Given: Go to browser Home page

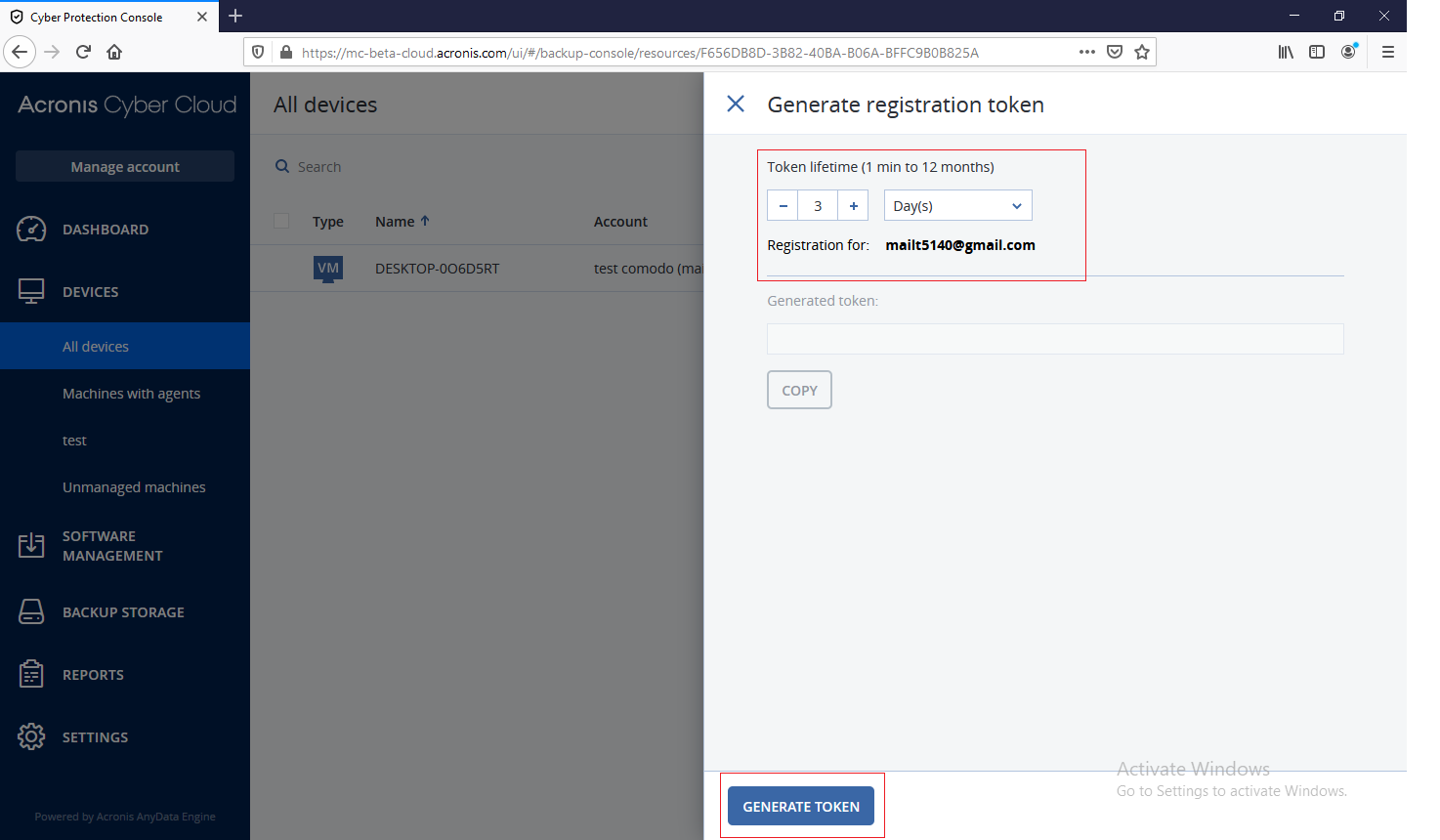Looking at the screenshot, I should (114, 52).
